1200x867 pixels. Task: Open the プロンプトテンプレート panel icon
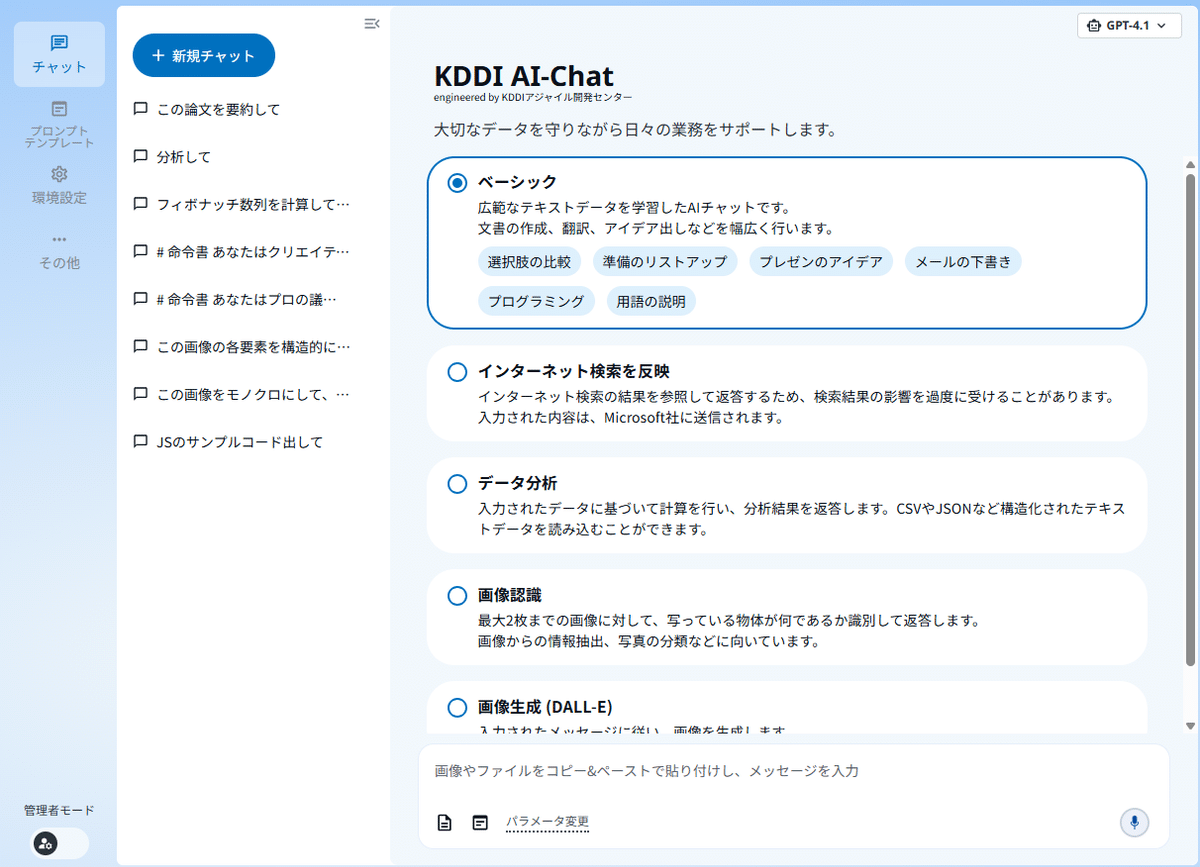coord(59,110)
